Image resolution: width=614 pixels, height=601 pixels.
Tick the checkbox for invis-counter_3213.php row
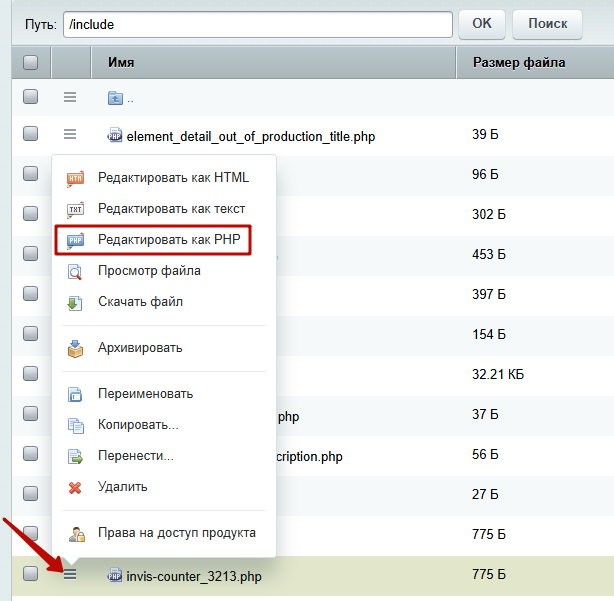point(31,573)
